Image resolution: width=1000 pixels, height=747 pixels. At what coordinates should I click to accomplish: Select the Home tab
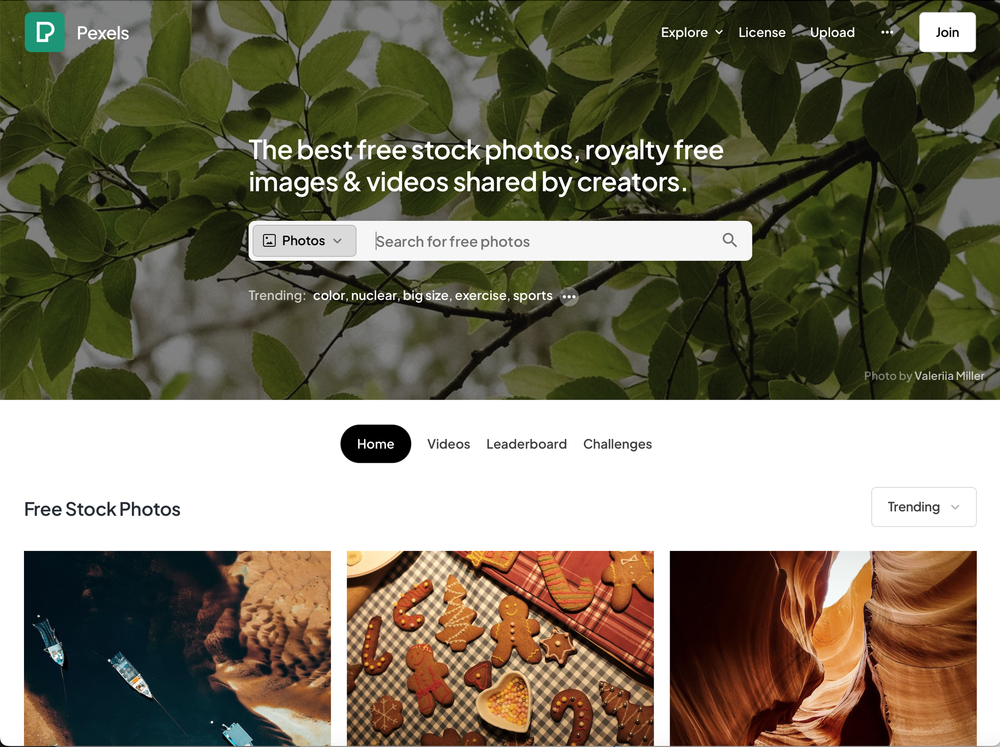(x=376, y=443)
